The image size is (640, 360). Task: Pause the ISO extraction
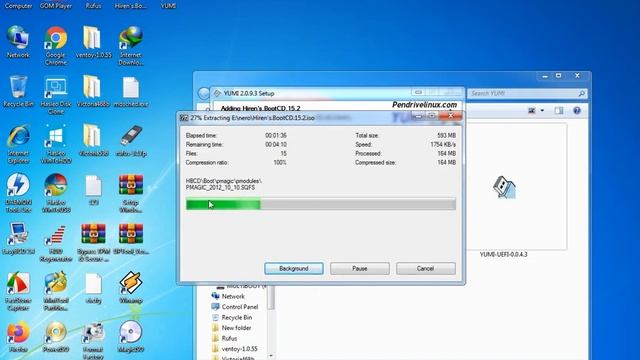[x=360, y=269]
